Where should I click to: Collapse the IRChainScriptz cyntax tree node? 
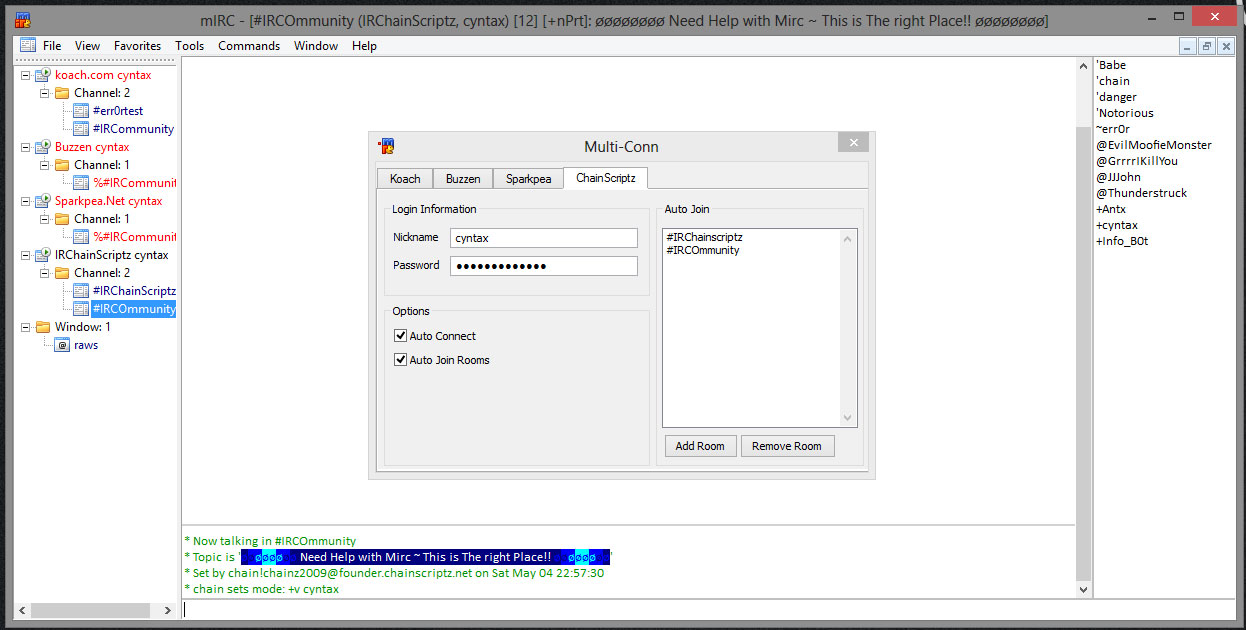(26, 255)
